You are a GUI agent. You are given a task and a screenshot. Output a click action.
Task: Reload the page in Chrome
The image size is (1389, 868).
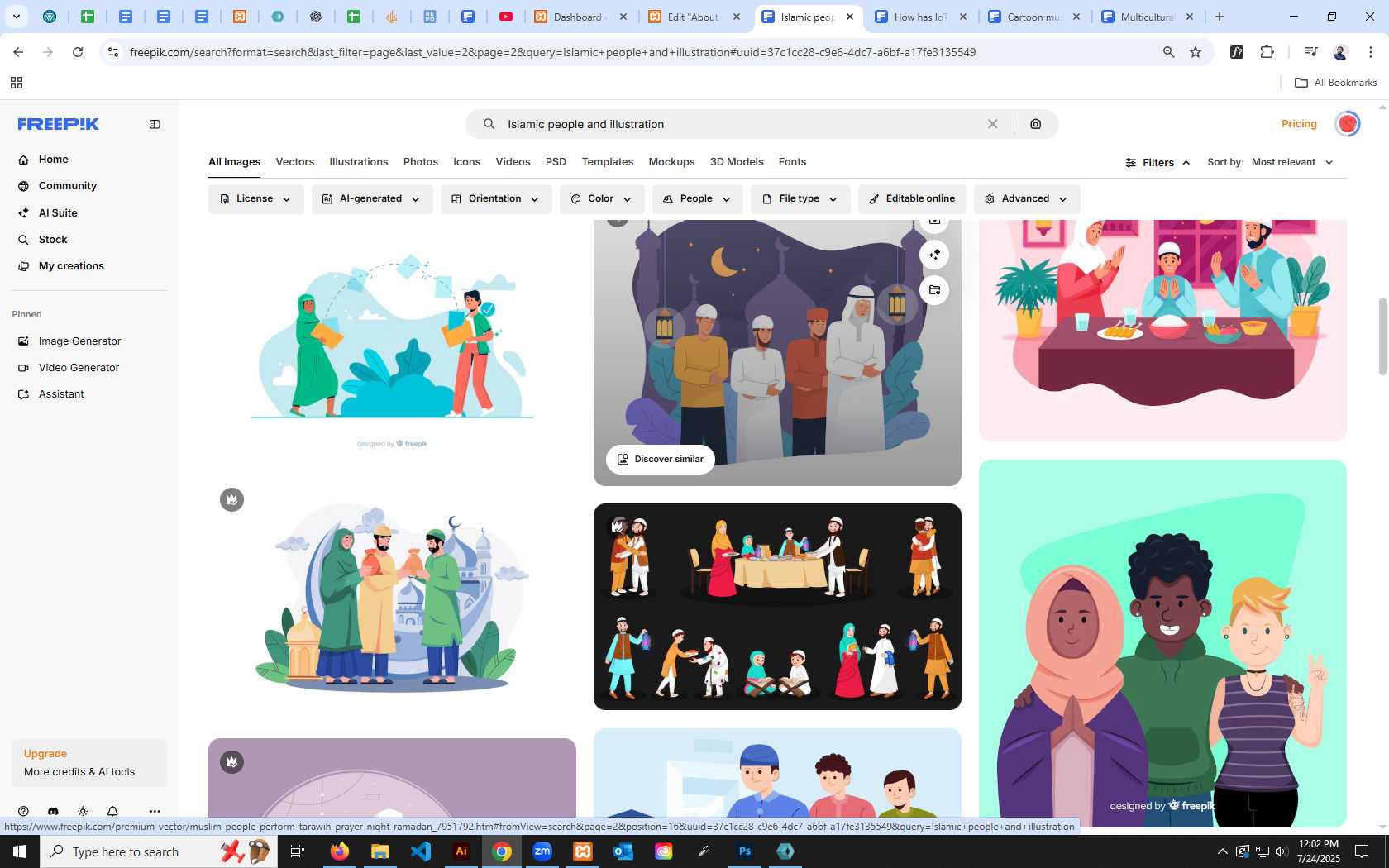[78, 52]
